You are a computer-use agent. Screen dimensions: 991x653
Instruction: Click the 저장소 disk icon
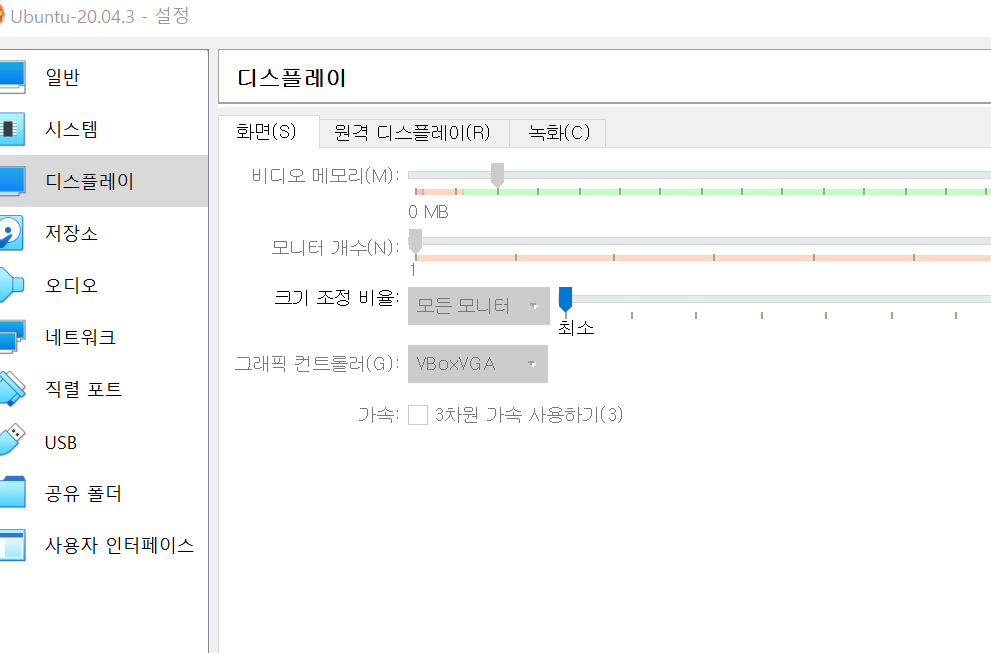(x=11, y=233)
